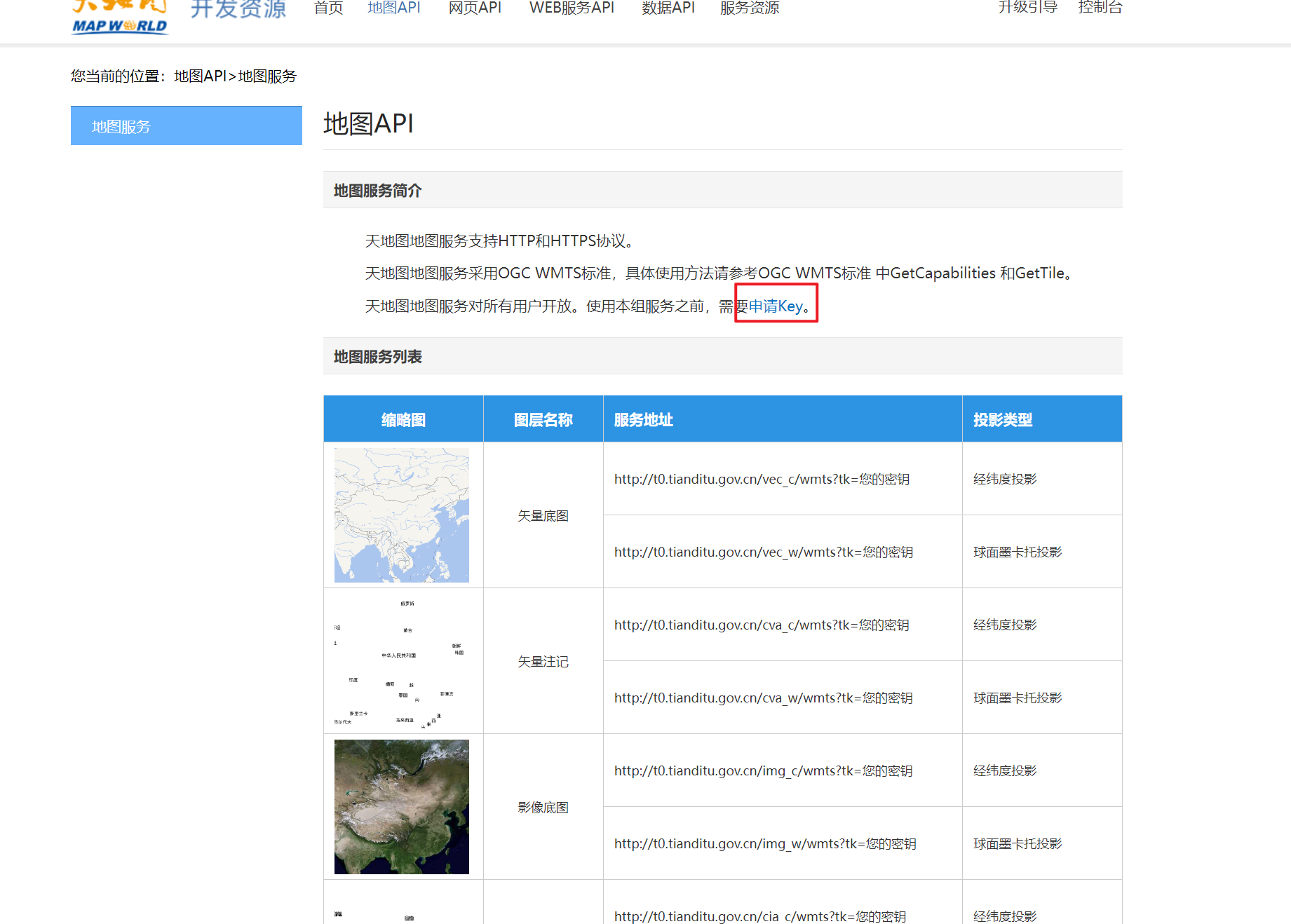The width and height of the screenshot is (1291, 924).
Task: Click the HTTP和HTTPS协议 sentence
Action: tap(501, 240)
